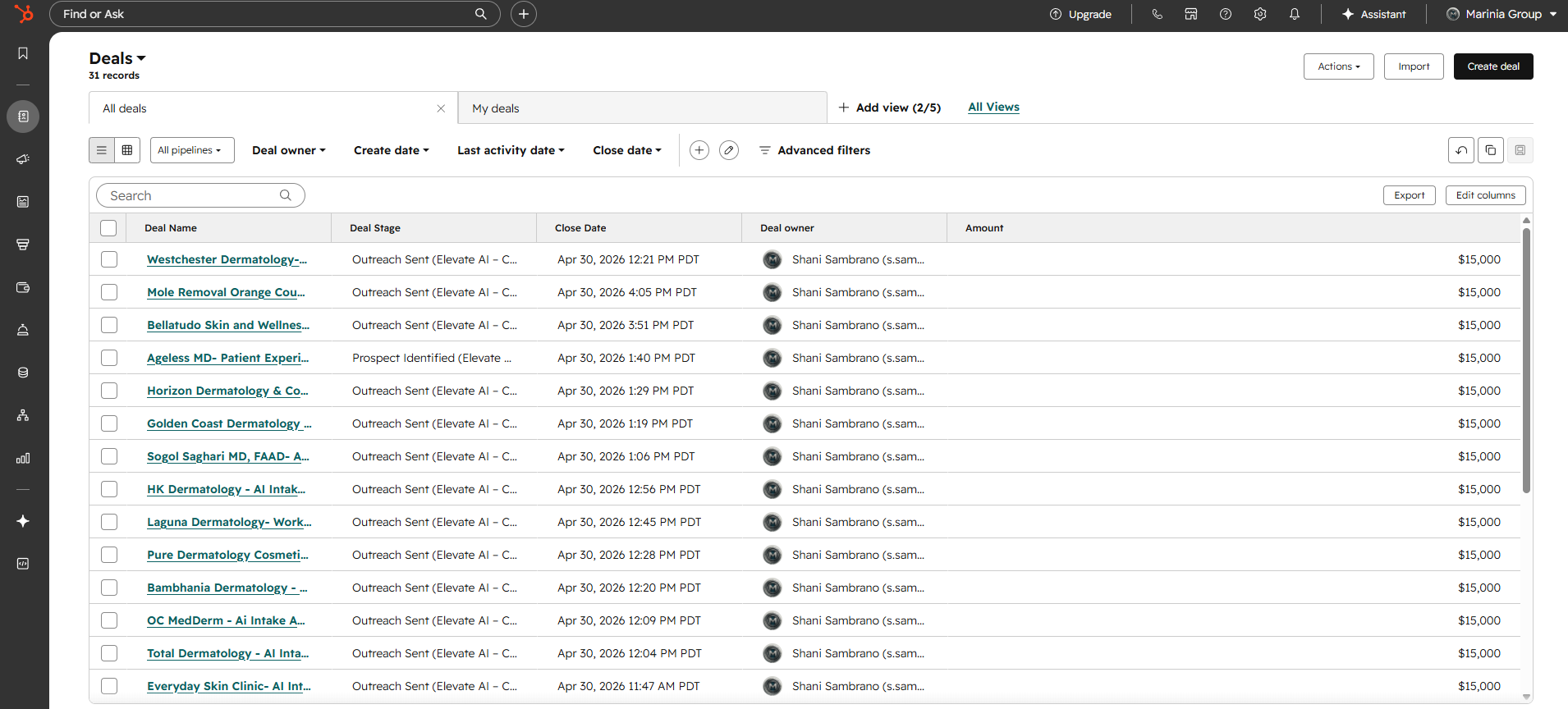
Task: Click the undo view changes icon
Action: [x=1461, y=150]
